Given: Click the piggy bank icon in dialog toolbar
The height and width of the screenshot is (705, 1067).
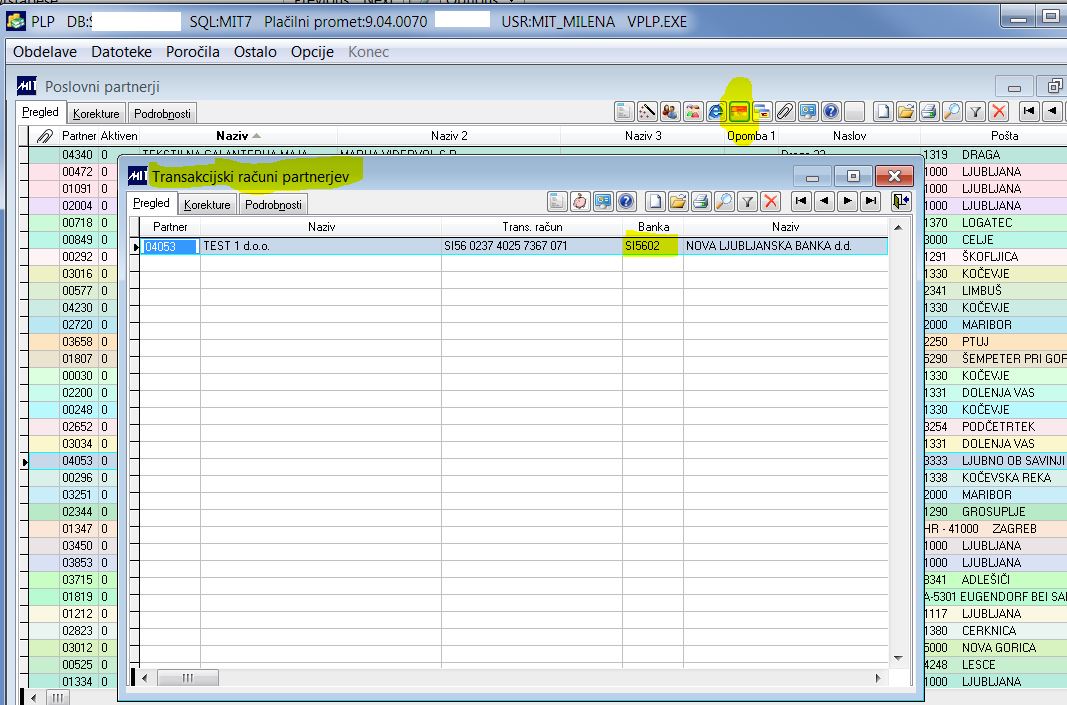Looking at the screenshot, I should 580,201.
